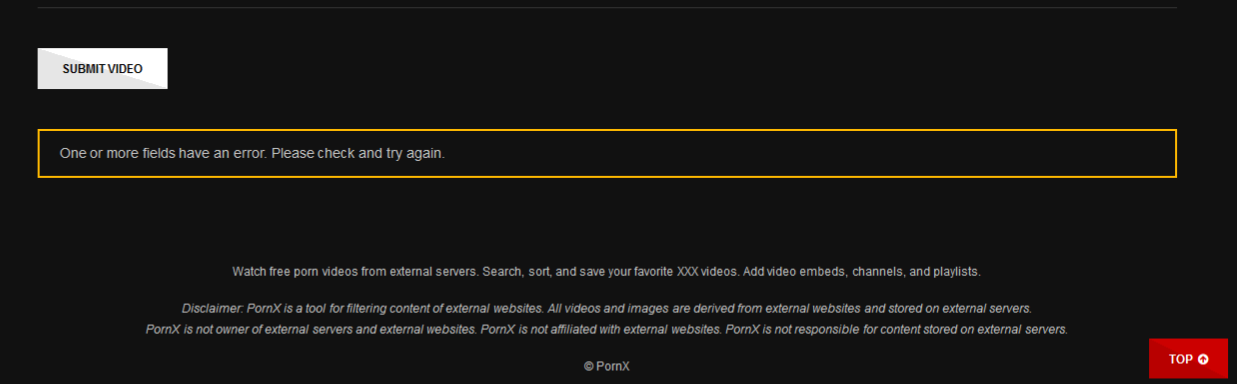Click the '© PornX' copyright text
Viewport: 1237px width, 384px height.
click(x=607, y=366)
